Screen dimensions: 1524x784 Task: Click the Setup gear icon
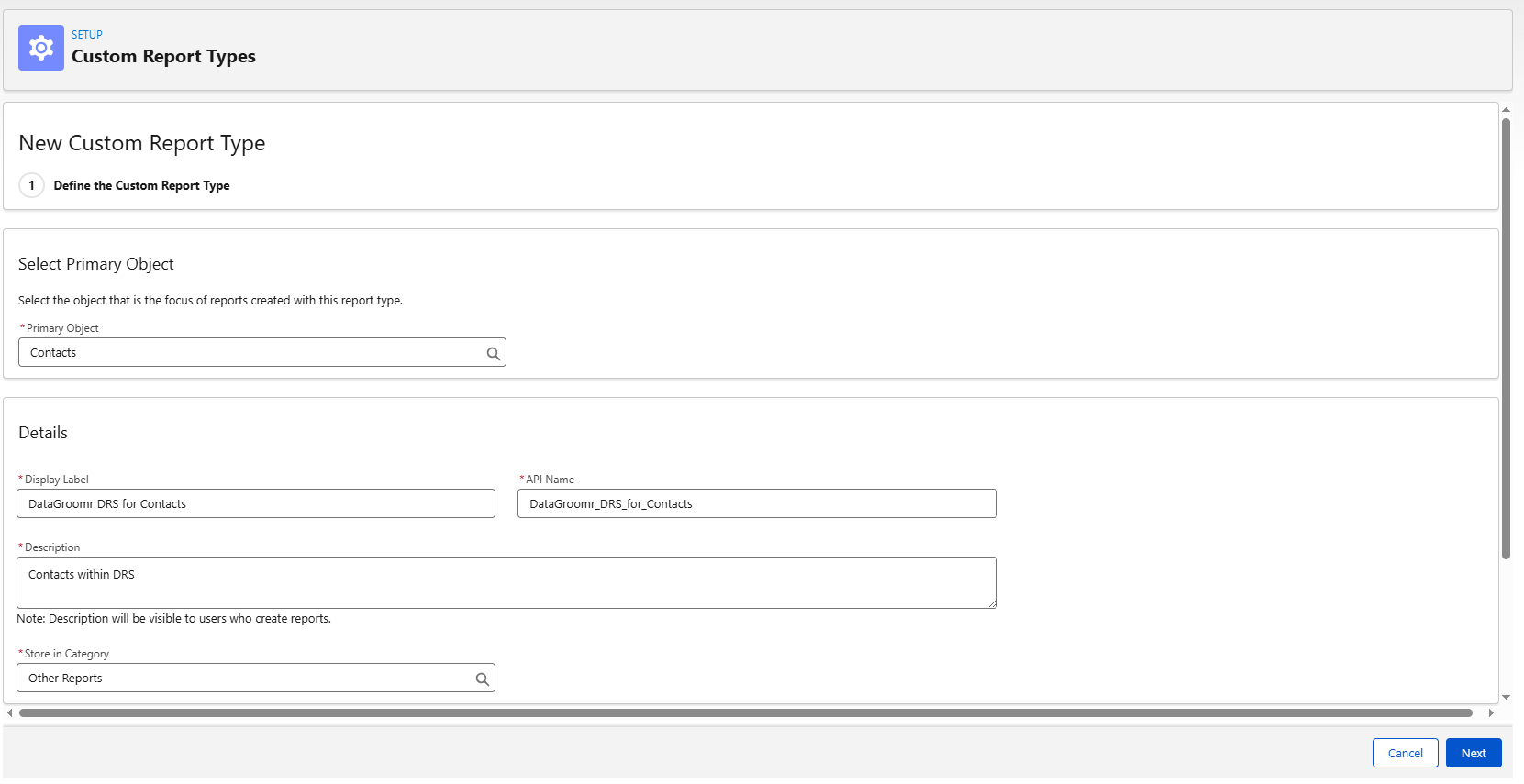tap(41, 48)
